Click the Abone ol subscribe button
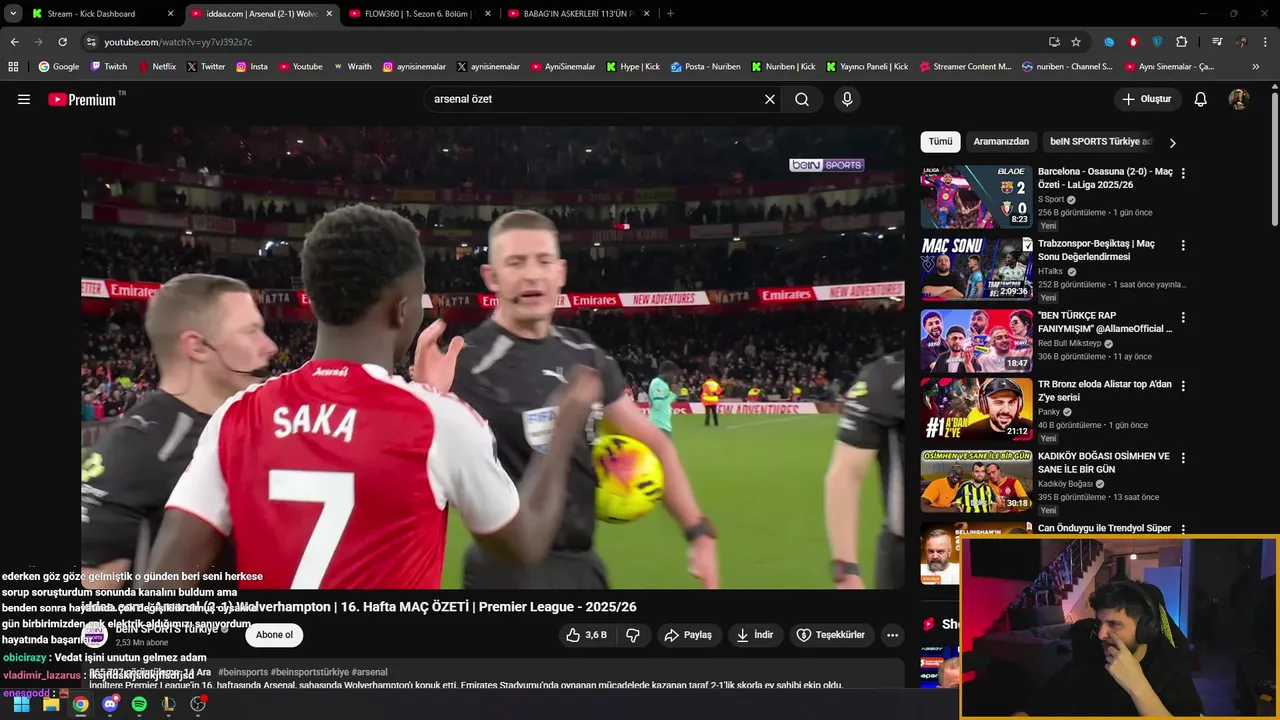The width and height of the screenshot is (1280, 720). [274, 635]
